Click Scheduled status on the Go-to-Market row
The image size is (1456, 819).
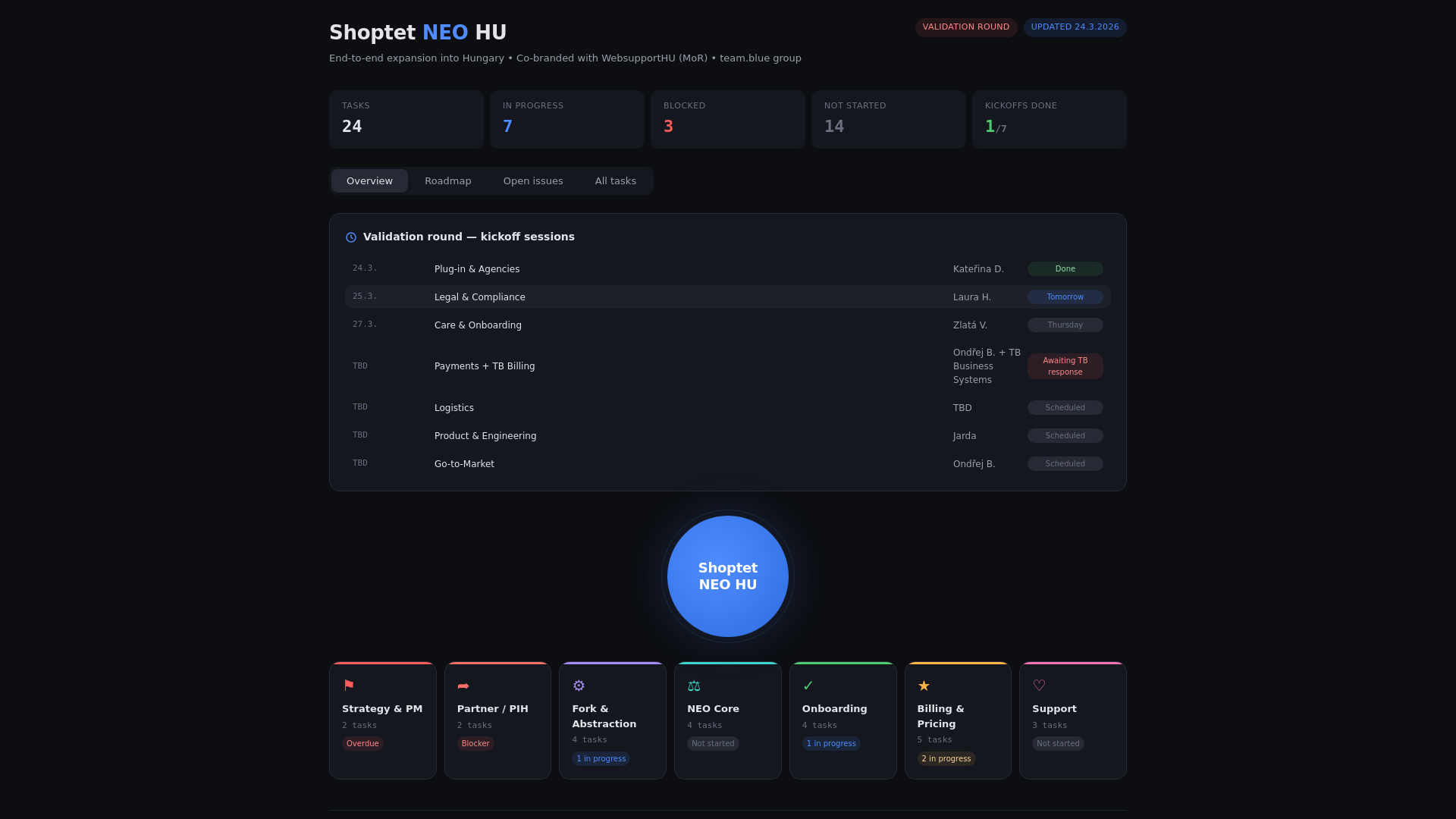(x=1065, y=464)
